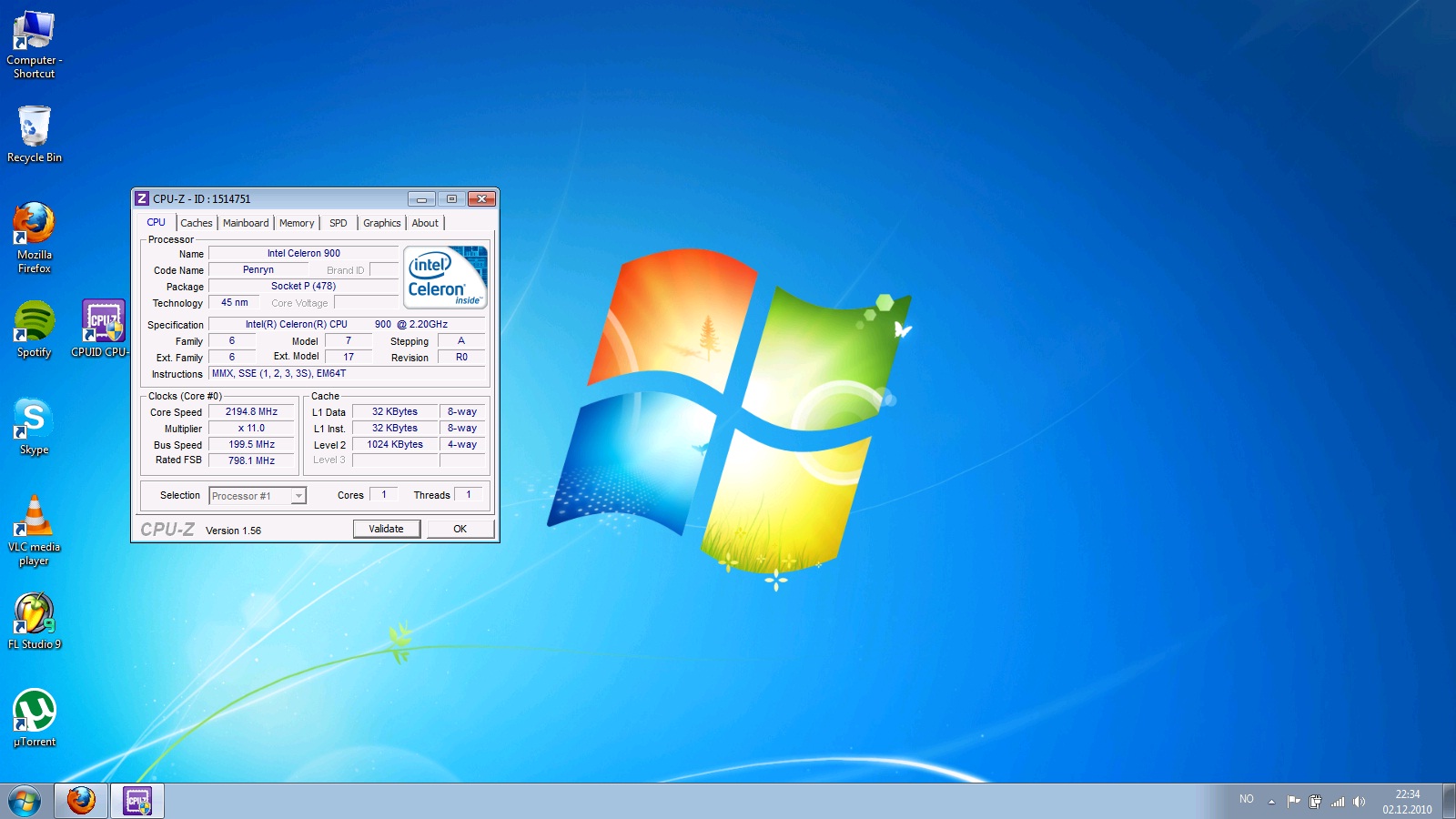Open the network signal tray icon

tap(1338, 802)
